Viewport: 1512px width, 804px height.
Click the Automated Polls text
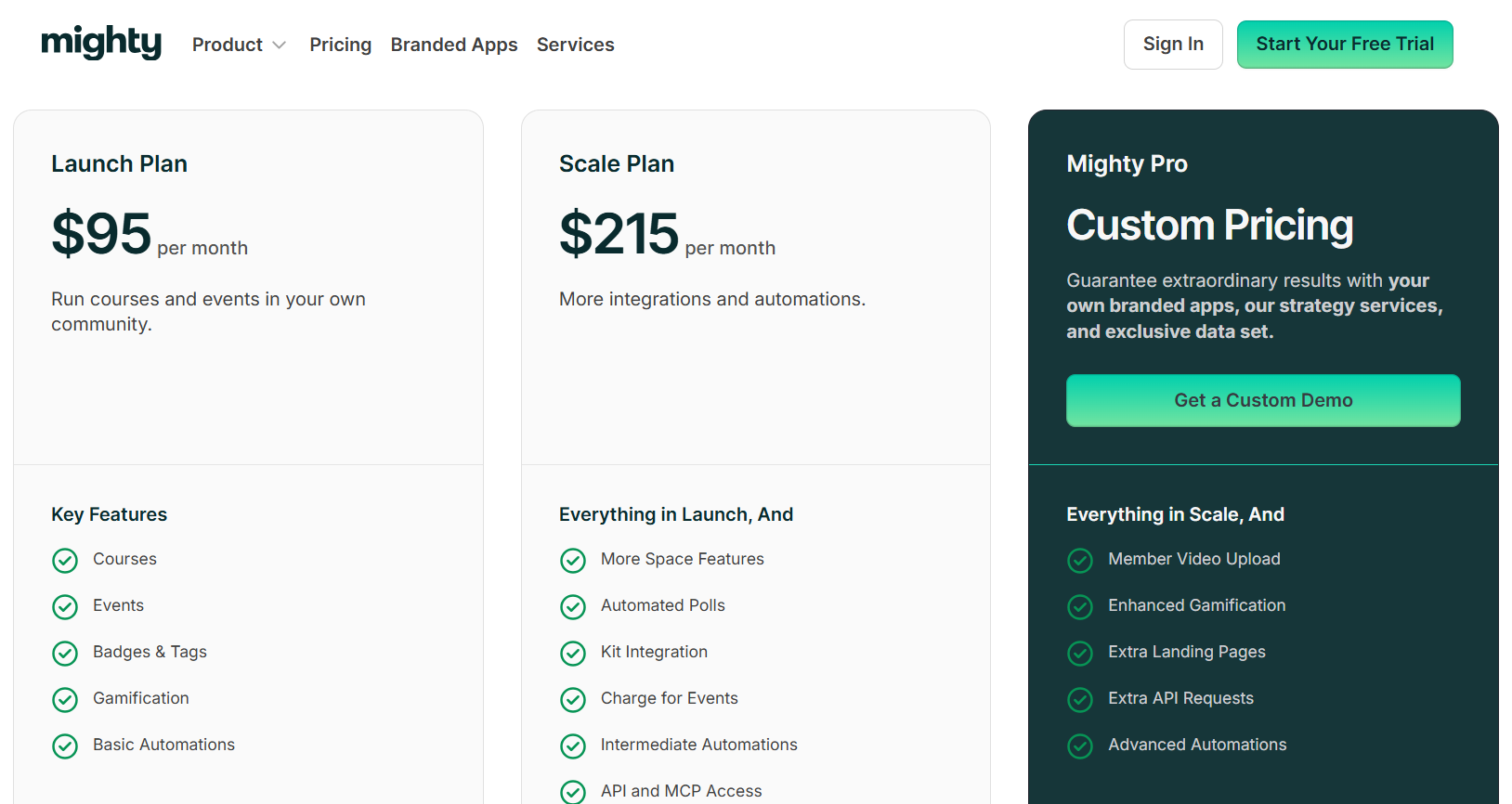662,605
